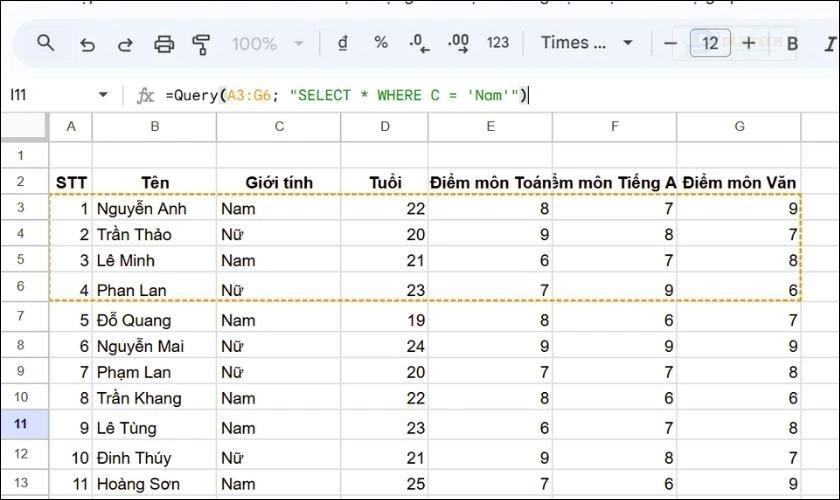Select row 2 header
Viewport: 840px width, 500px height.
[25, 181]
